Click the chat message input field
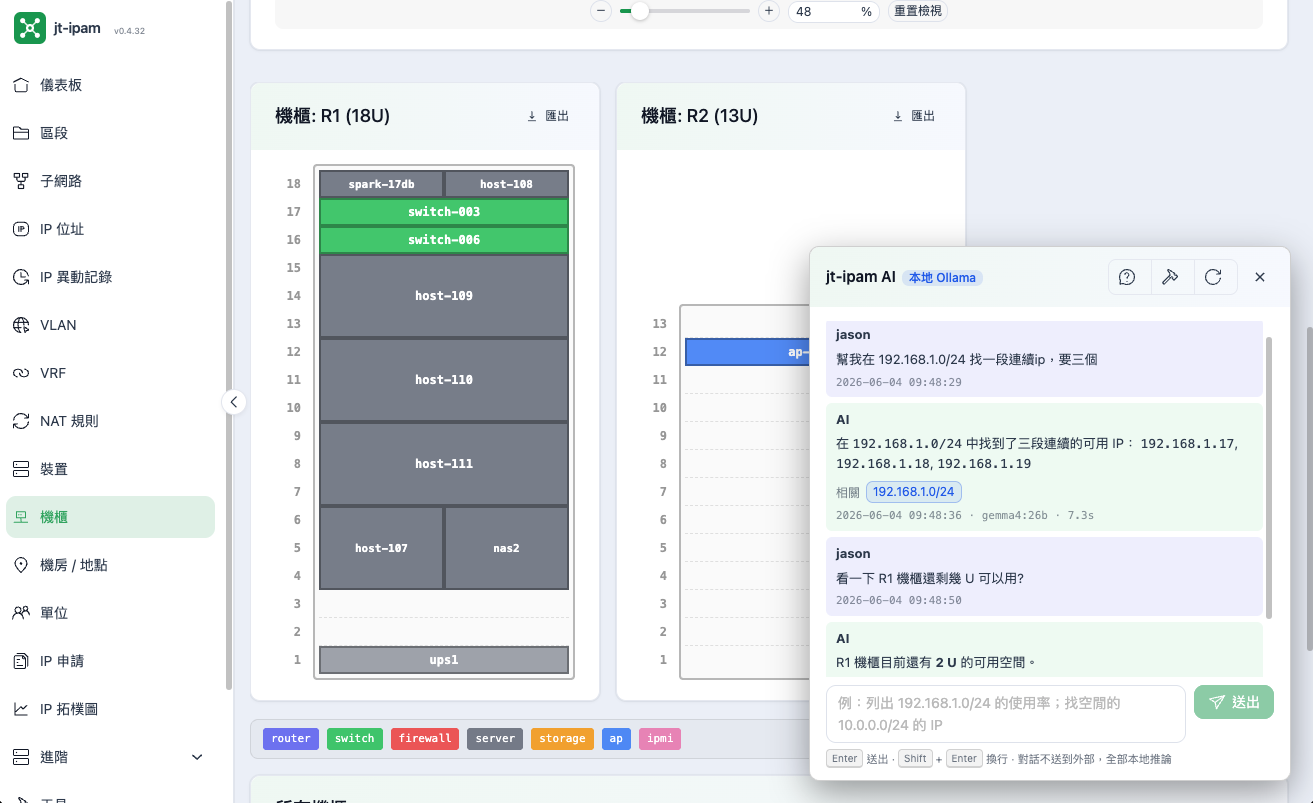This screenshot has width=1313, height=803. 1005,714
